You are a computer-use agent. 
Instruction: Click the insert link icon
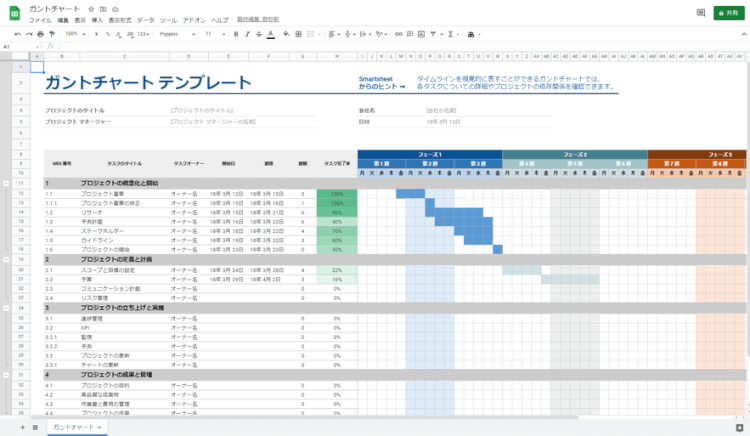click(x=398, y=33)
